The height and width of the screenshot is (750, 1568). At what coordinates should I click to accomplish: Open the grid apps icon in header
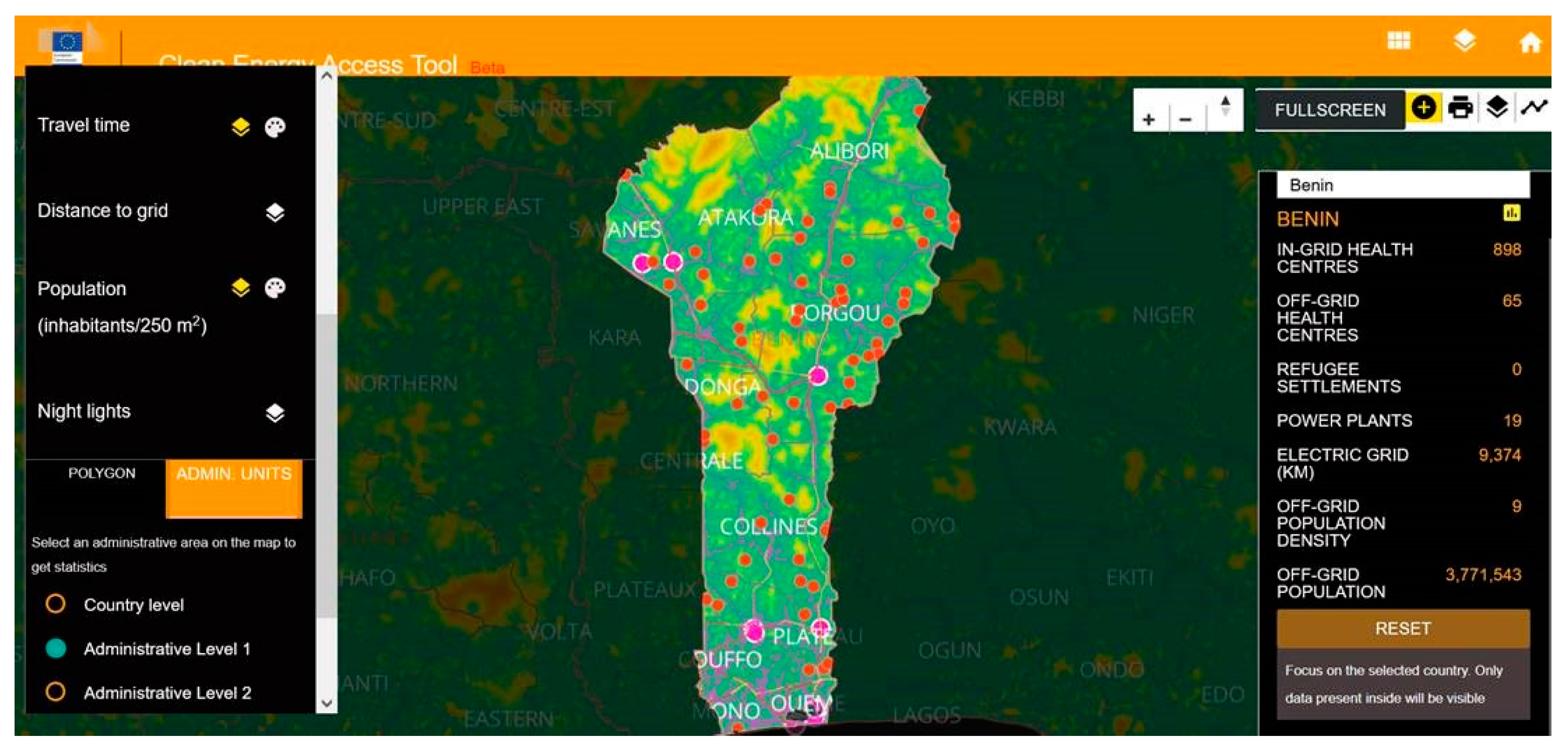(x=1398, y=41)
